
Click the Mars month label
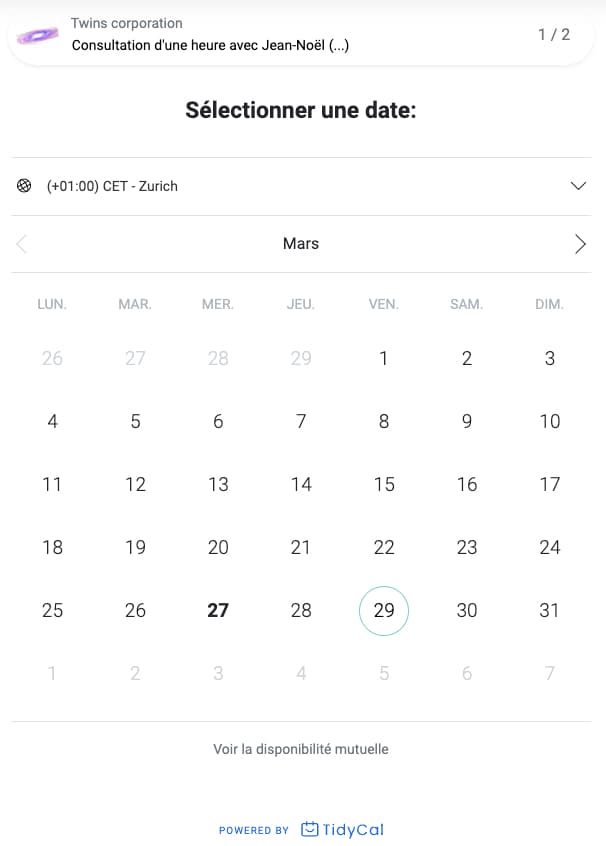tap(301, 243)
